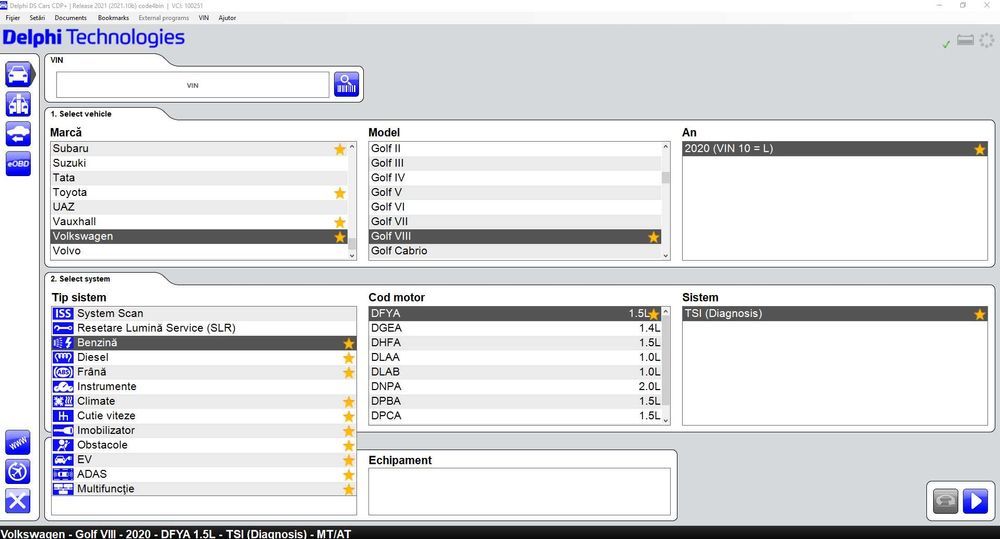Click the blue play start button

point(975,501)
